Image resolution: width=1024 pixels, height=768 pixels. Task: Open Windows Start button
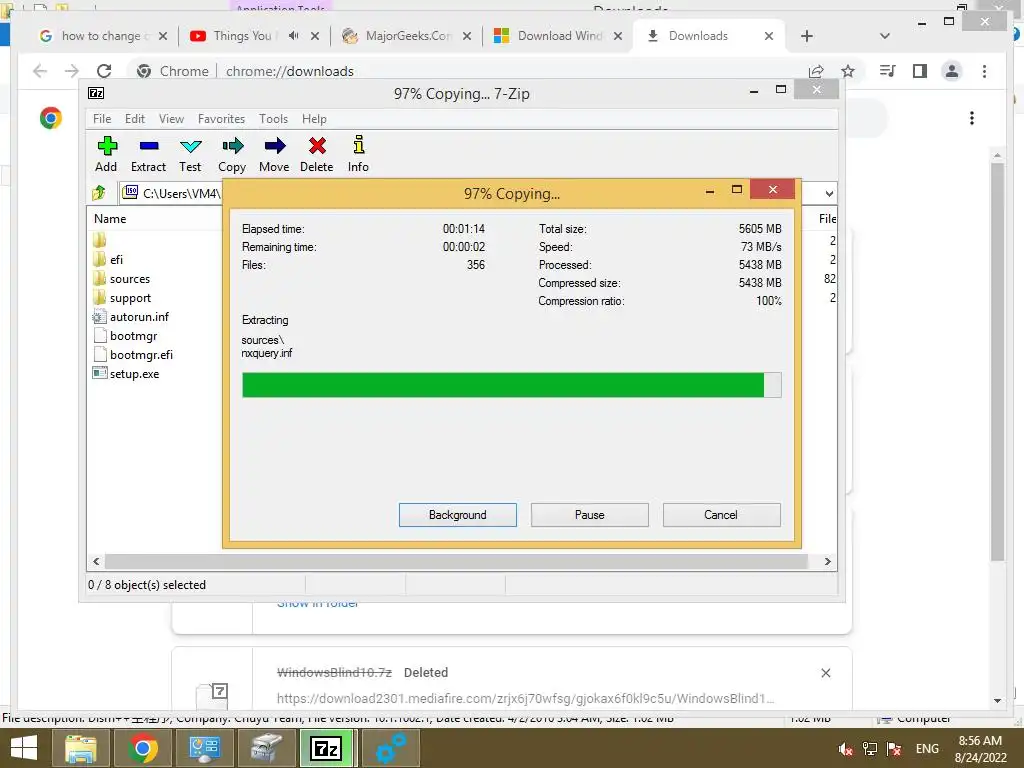[x=24, y=748]
